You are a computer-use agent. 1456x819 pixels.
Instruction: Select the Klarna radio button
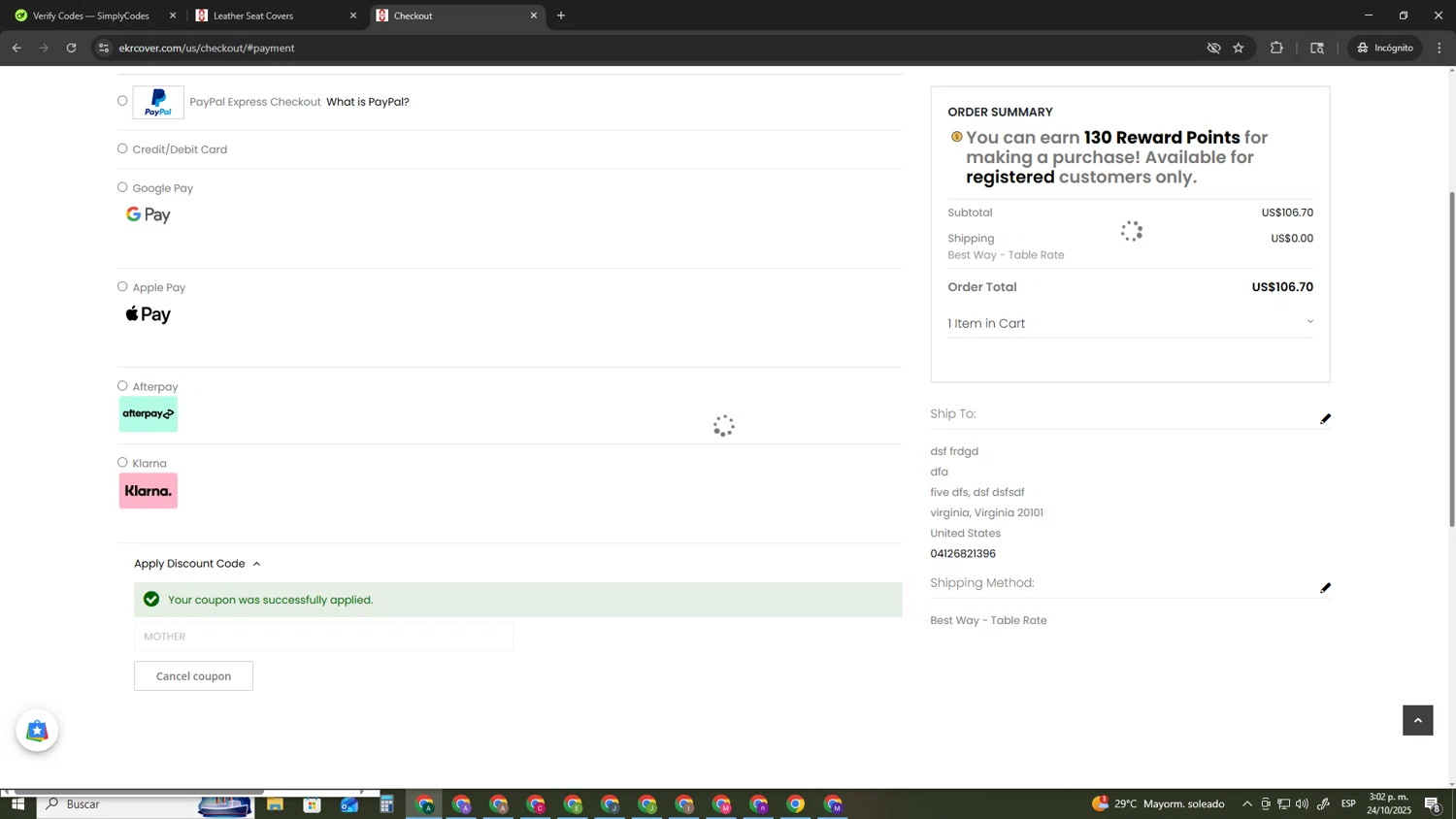(x=122, y=463)
